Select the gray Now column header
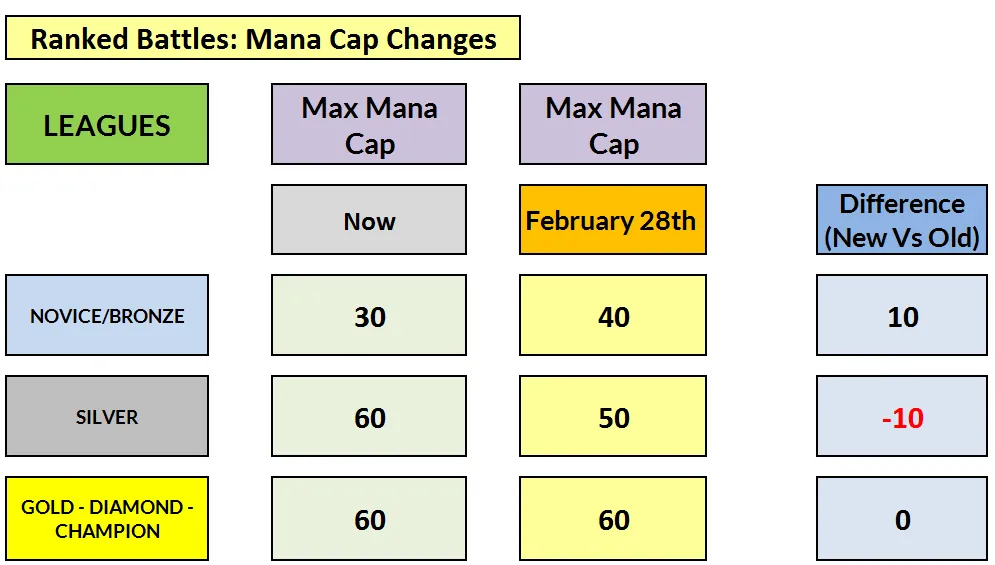This screenshot has width=995, height=565. [369, 221]
